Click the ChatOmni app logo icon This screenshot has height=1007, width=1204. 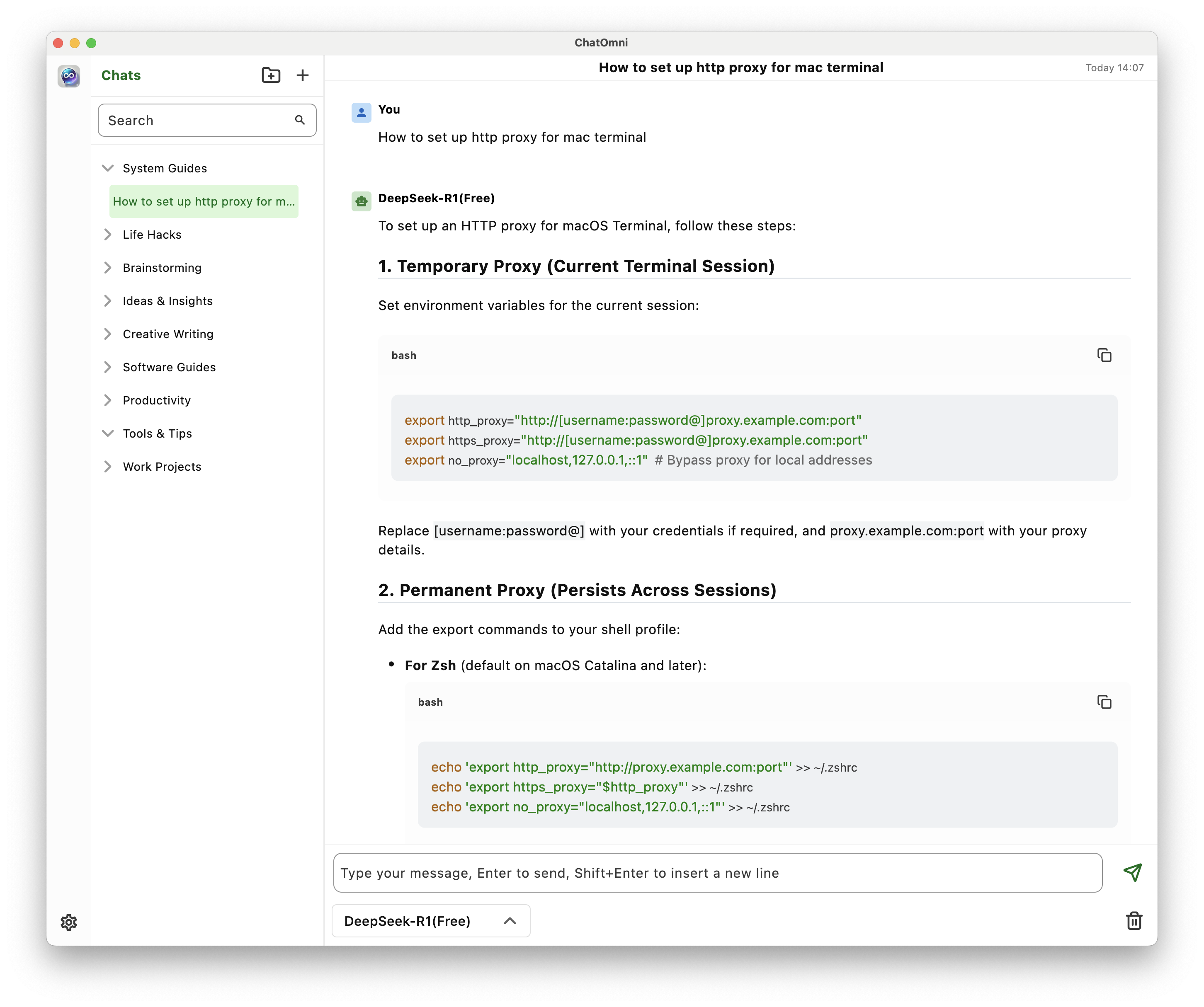(69, 76)
